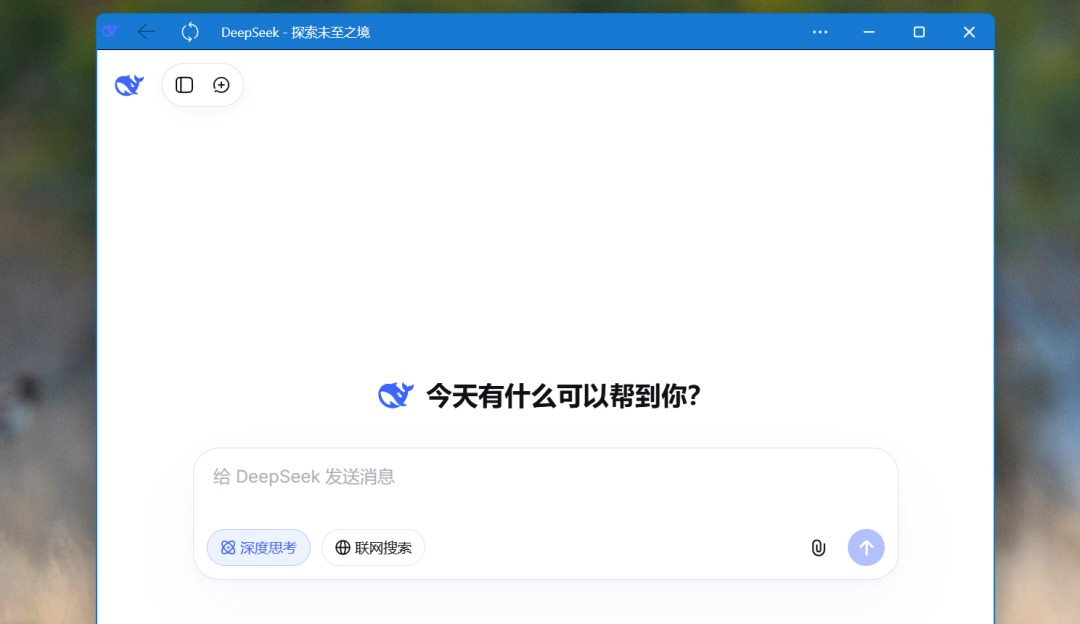
Task: Click the DeepSeek - 探索未至之境 title text
Action: click(297, 31)
